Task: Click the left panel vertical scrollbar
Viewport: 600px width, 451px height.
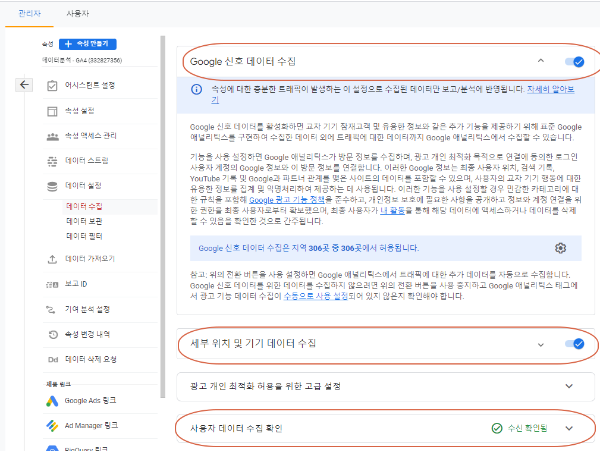Action: pos(163,217)
